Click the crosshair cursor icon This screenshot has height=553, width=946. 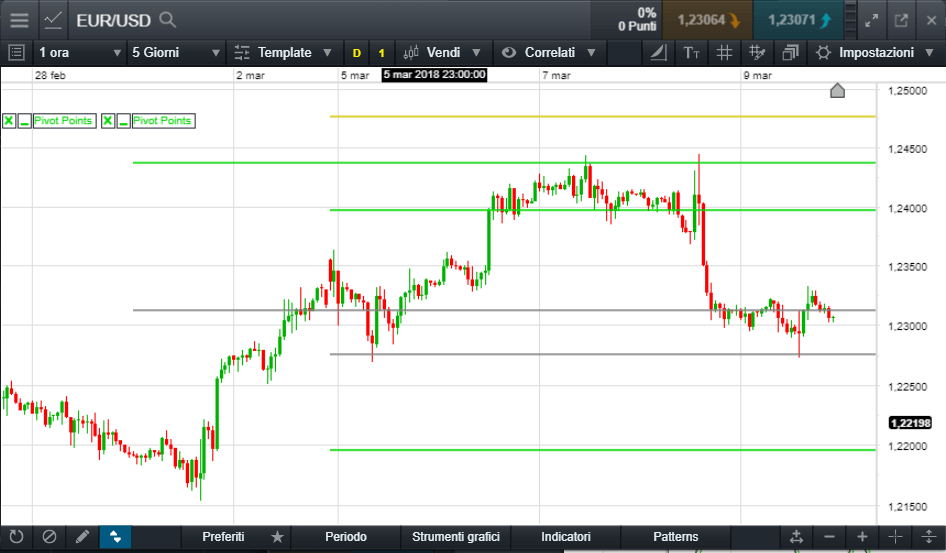pyautogui.click(x=895, y=537)
